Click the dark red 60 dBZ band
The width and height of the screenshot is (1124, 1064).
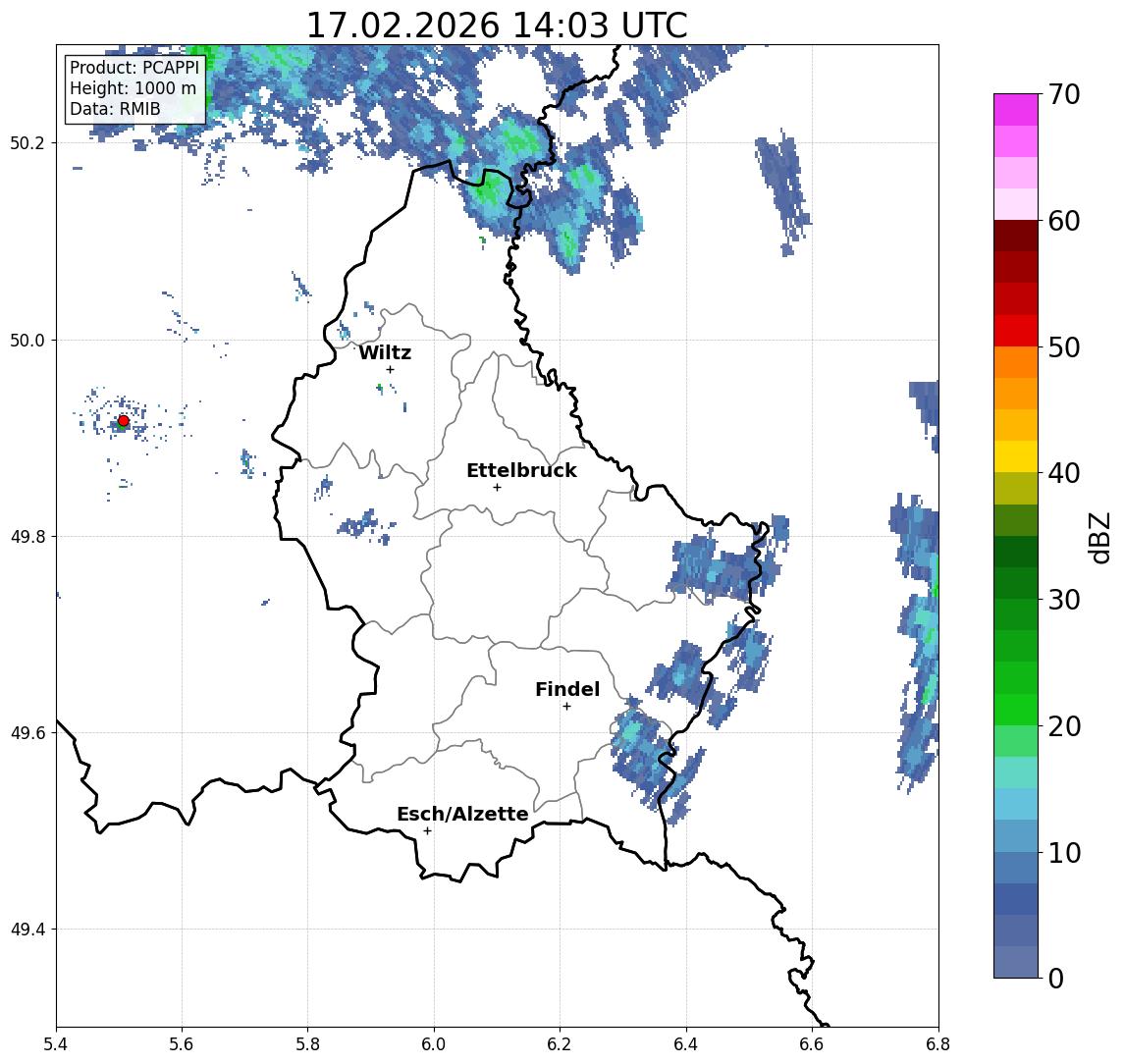1016,236
